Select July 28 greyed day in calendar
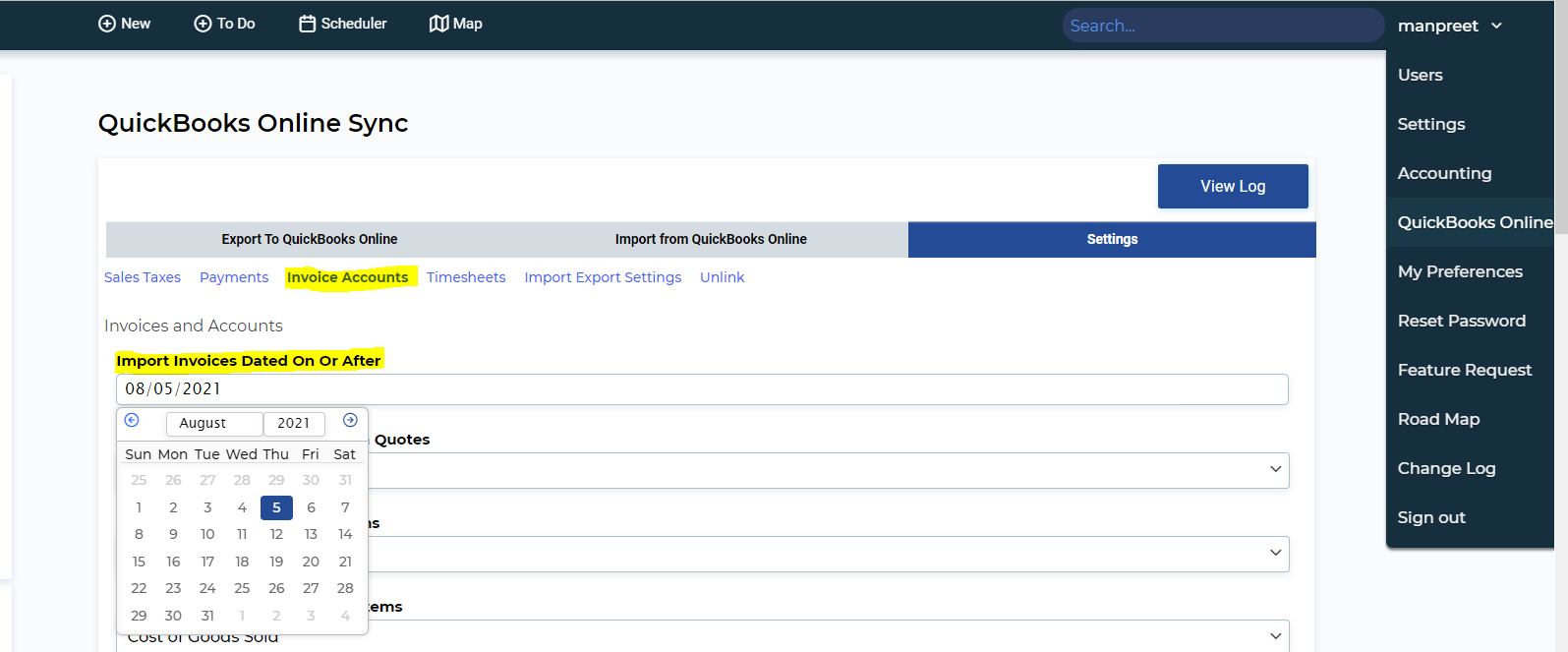This screenshot has height=652, width=1568. pyautogui.click(x=242, y=480)
